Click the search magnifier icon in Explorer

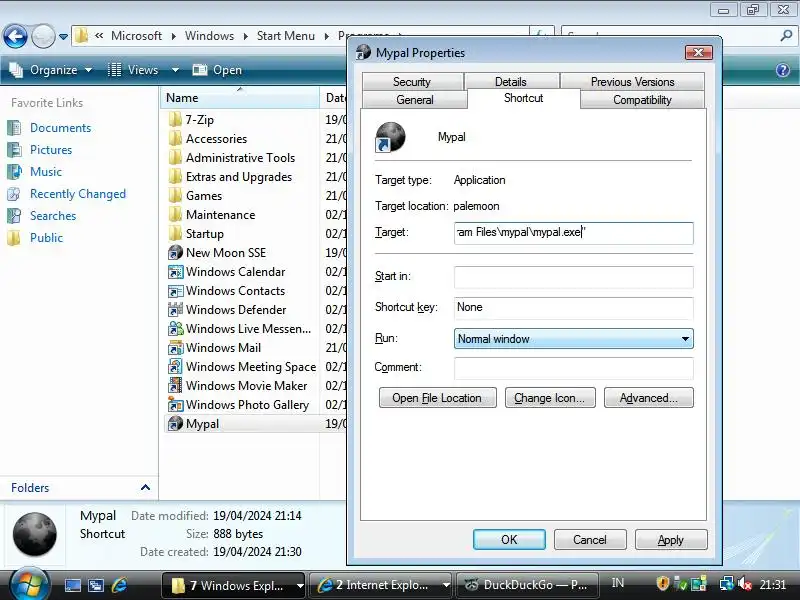click(x=786, y=36)
